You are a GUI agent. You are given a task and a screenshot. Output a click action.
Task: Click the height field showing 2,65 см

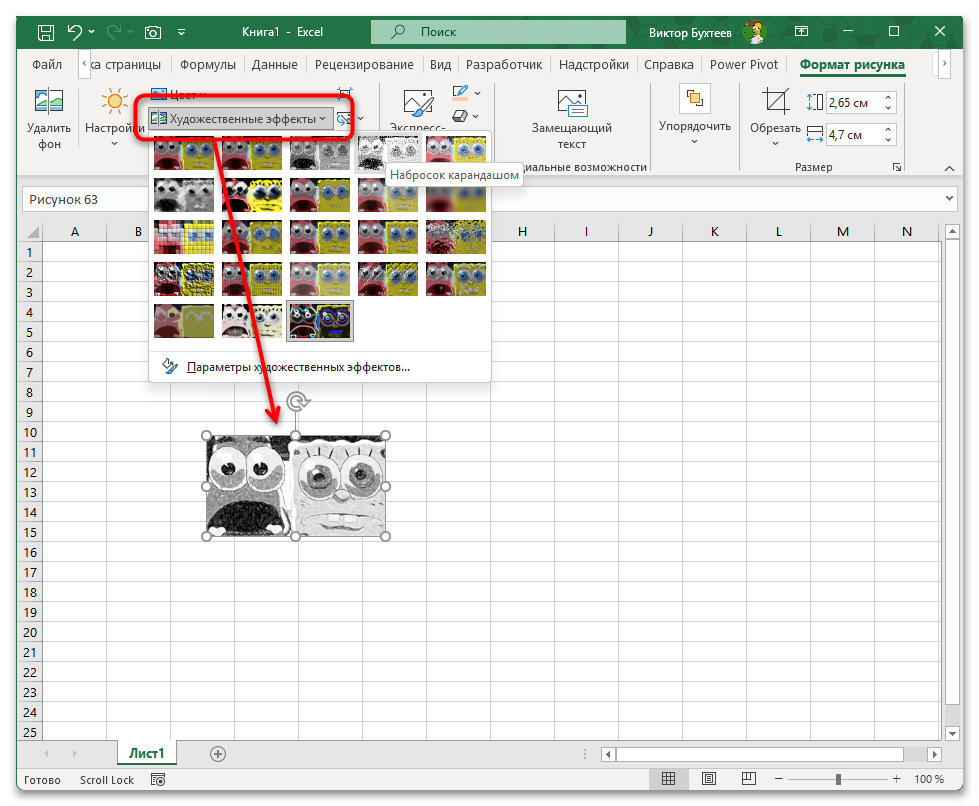tap(853, 102)
